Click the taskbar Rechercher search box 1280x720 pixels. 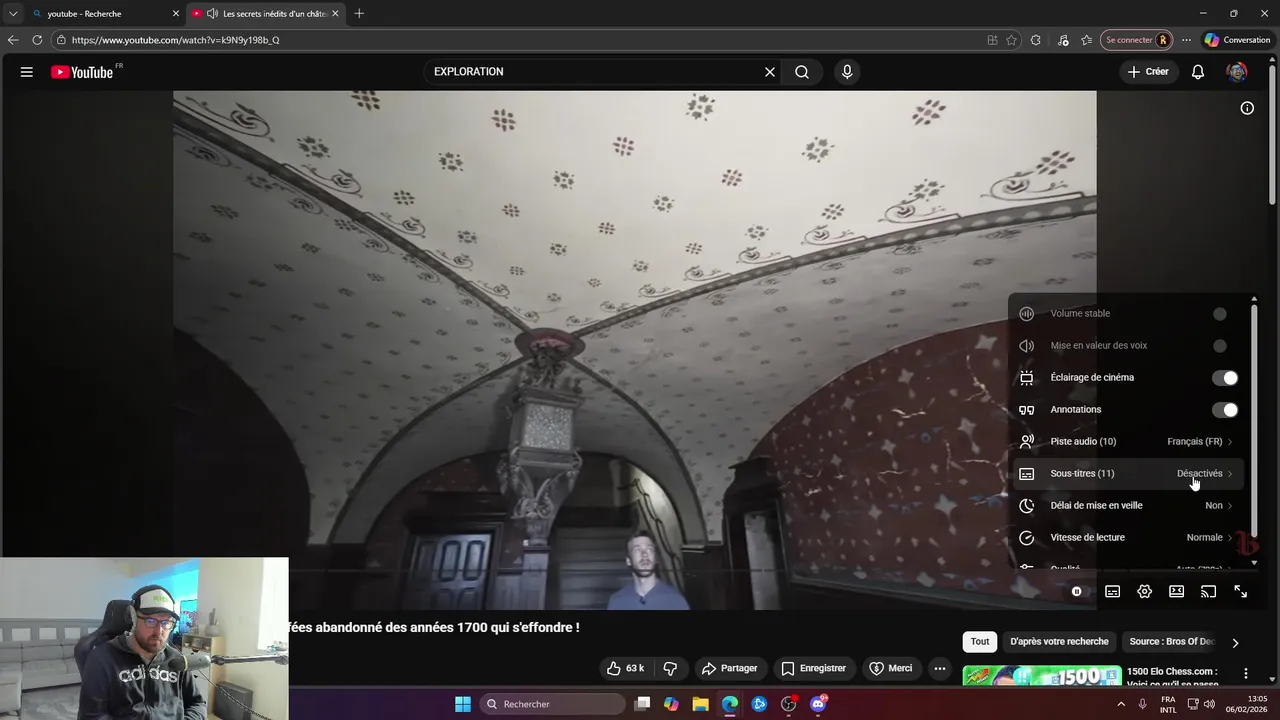click(552, 704)
